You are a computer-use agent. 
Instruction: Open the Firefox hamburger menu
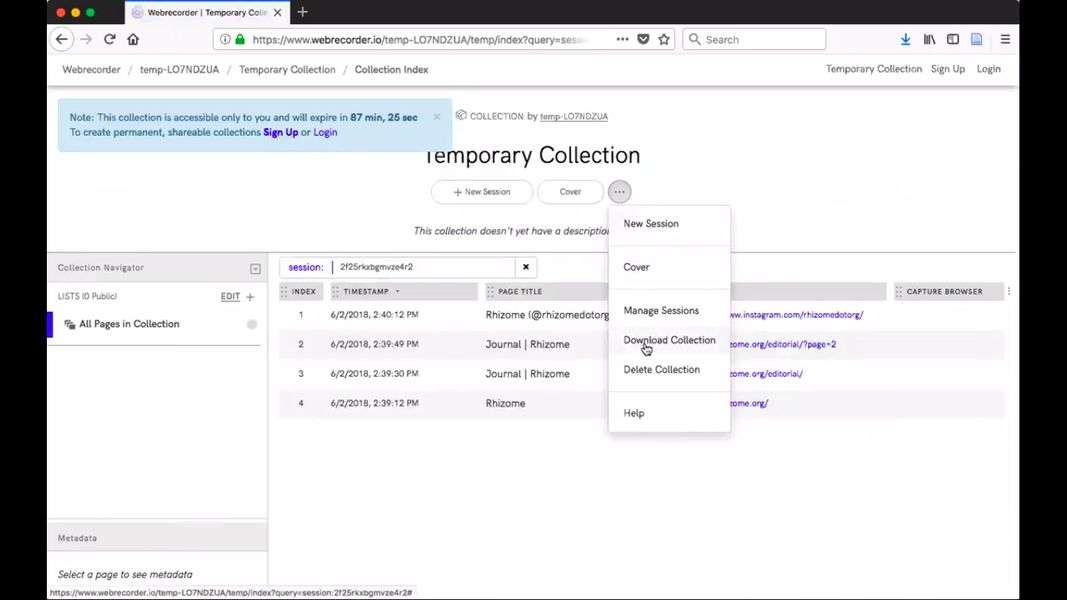(x=1005, y=39)
